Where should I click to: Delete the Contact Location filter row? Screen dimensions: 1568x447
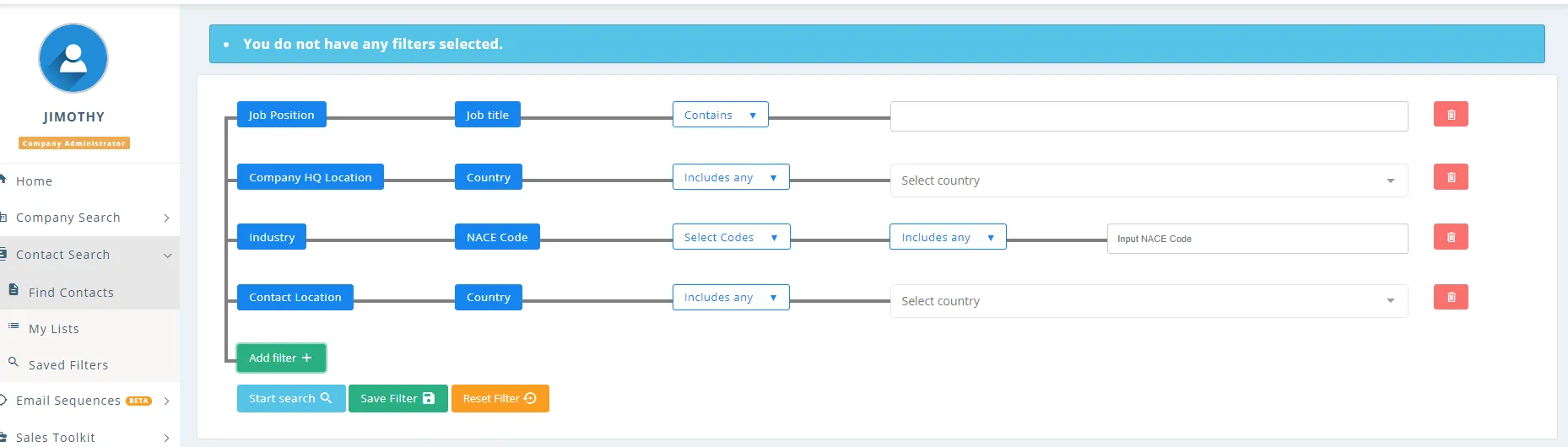[1450, 297]
